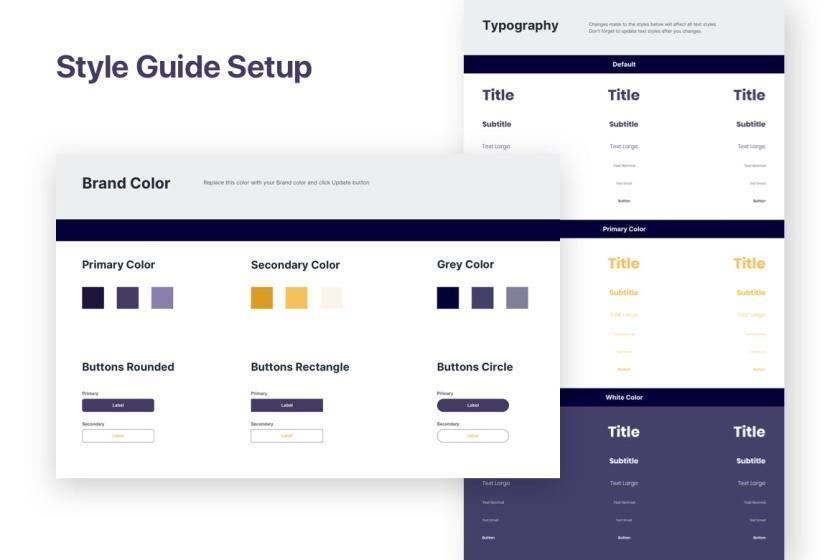Select the Primary Color typography section bar

[672, 229]
